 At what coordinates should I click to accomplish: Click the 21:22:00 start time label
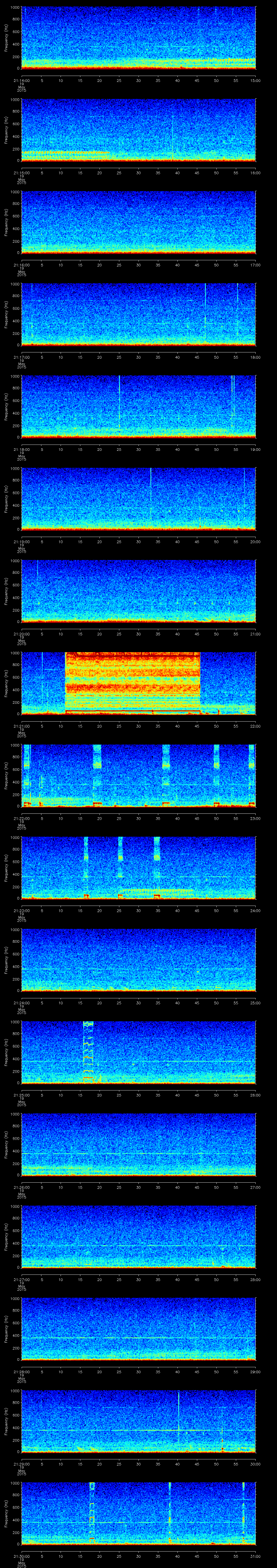coord(21,818)
